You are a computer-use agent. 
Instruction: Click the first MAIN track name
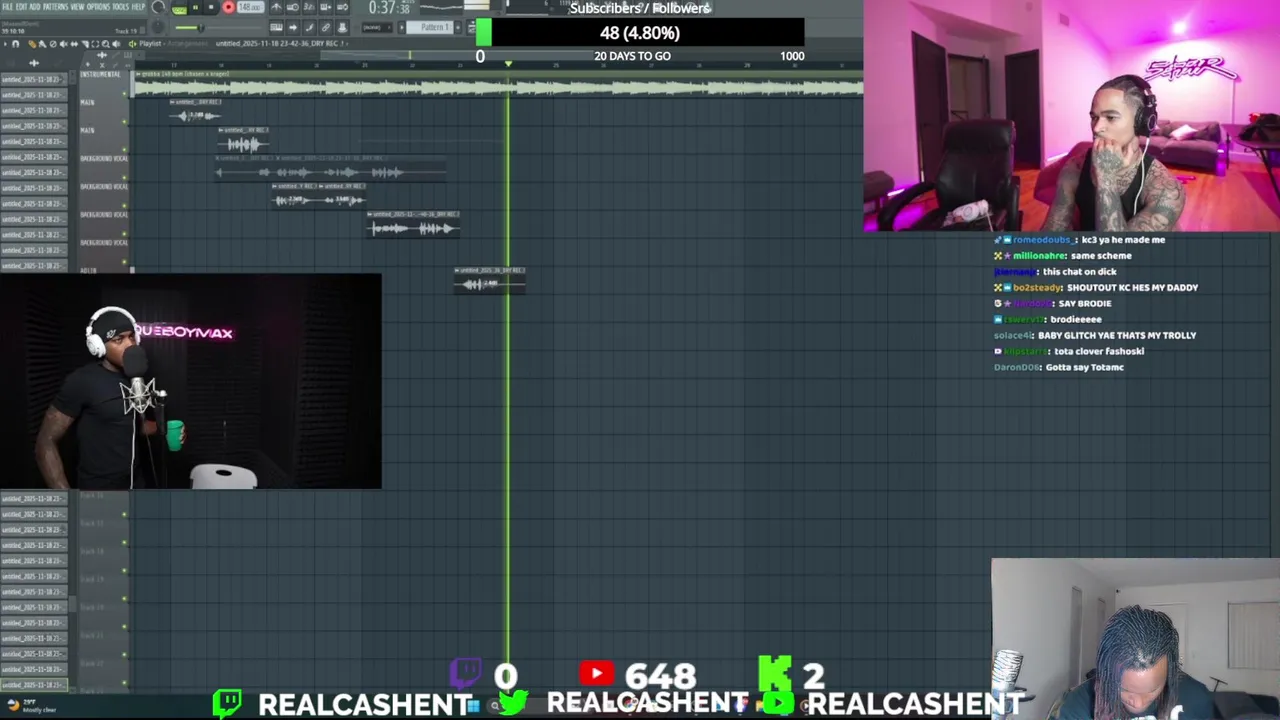tap(88, 102)
